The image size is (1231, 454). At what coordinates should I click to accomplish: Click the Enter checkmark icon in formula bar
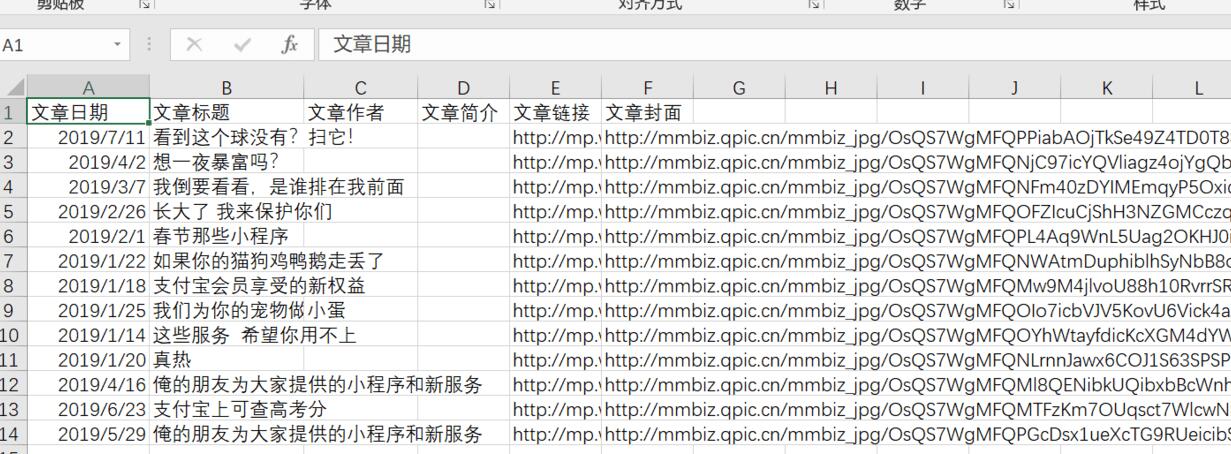coord(242,45)
